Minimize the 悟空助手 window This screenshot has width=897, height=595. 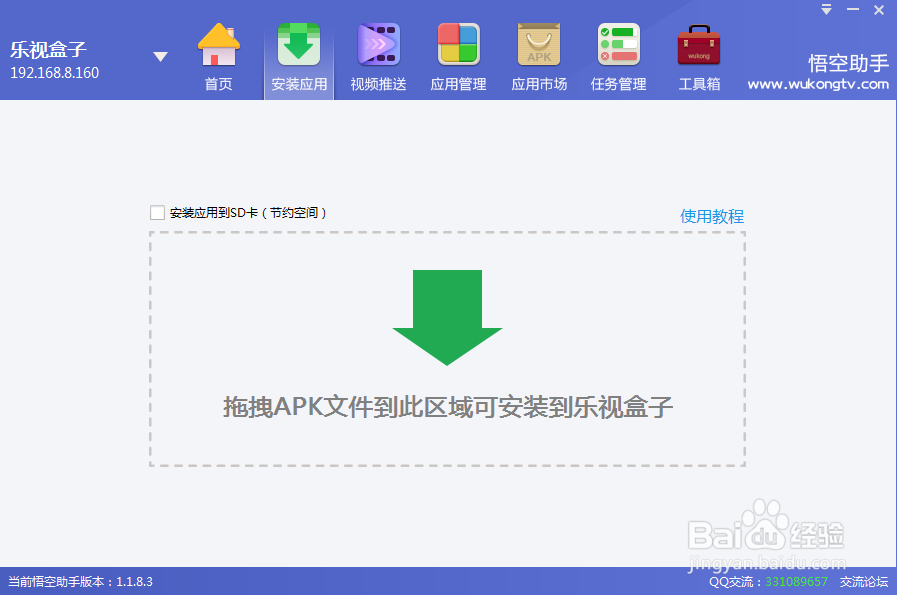(853, 10)
